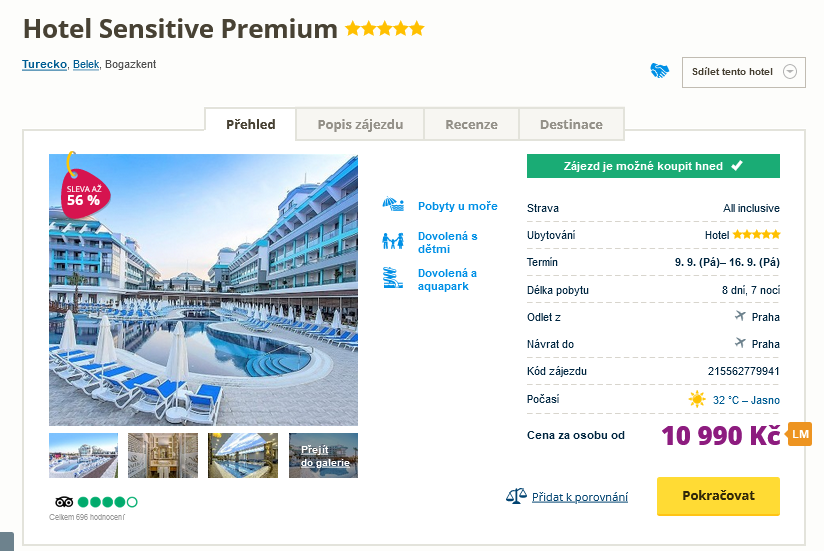Click the handshake icon beside share button

(x=659, y=71)
